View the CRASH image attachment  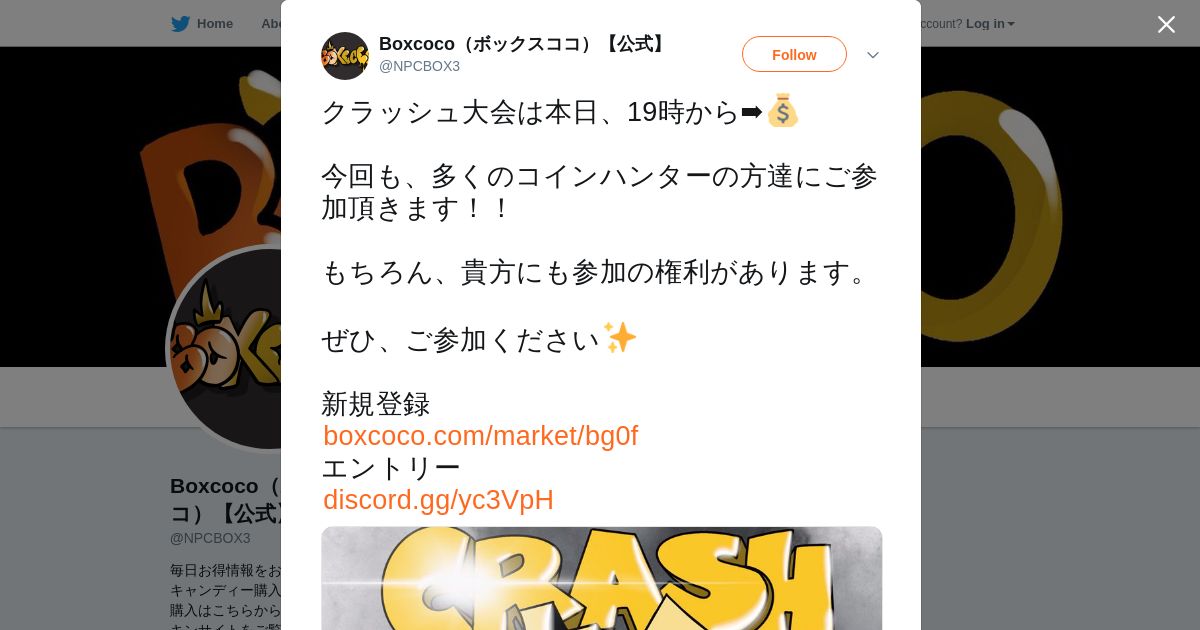[601, 578]
